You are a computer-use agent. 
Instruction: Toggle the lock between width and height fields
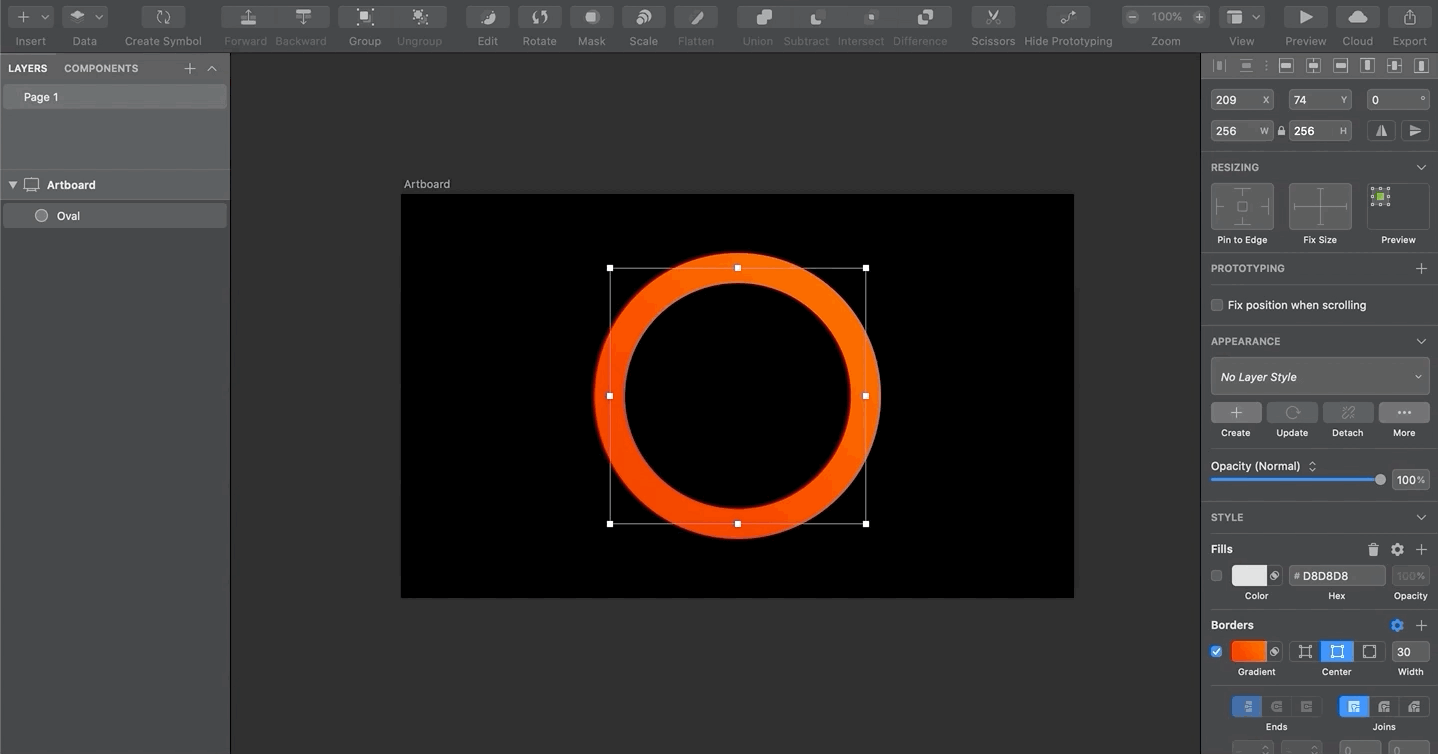click(x=1281, y=130)
